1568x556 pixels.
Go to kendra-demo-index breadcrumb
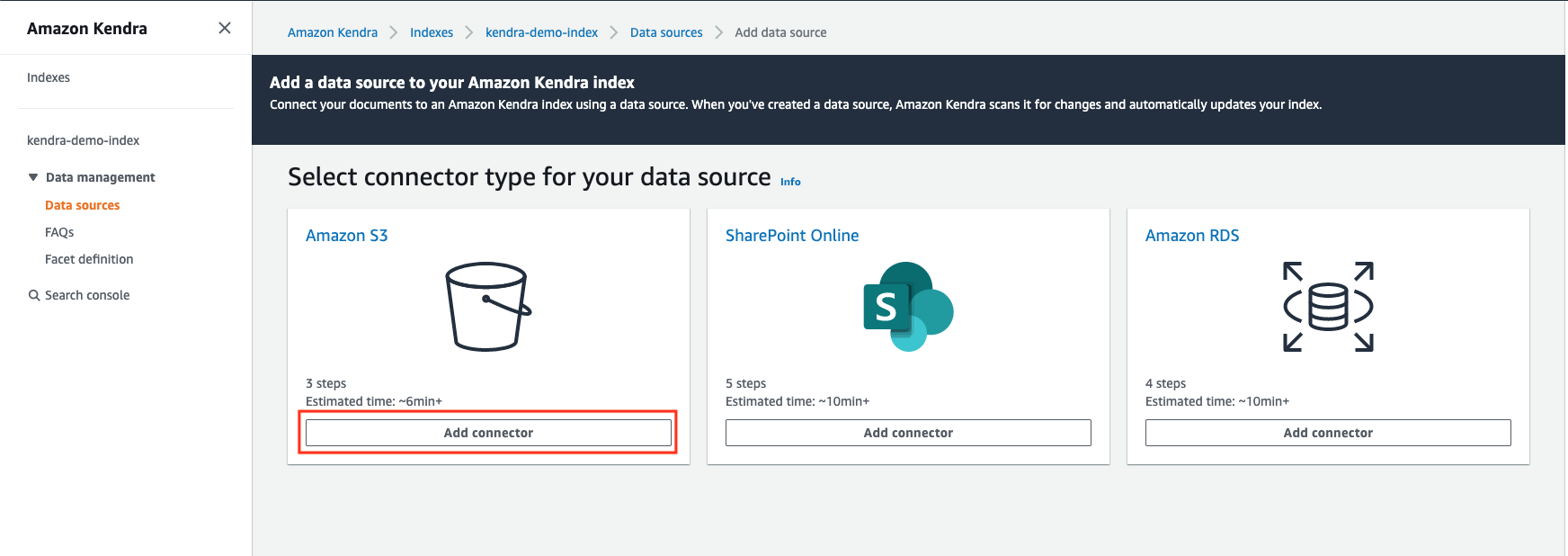click(542, 32)
